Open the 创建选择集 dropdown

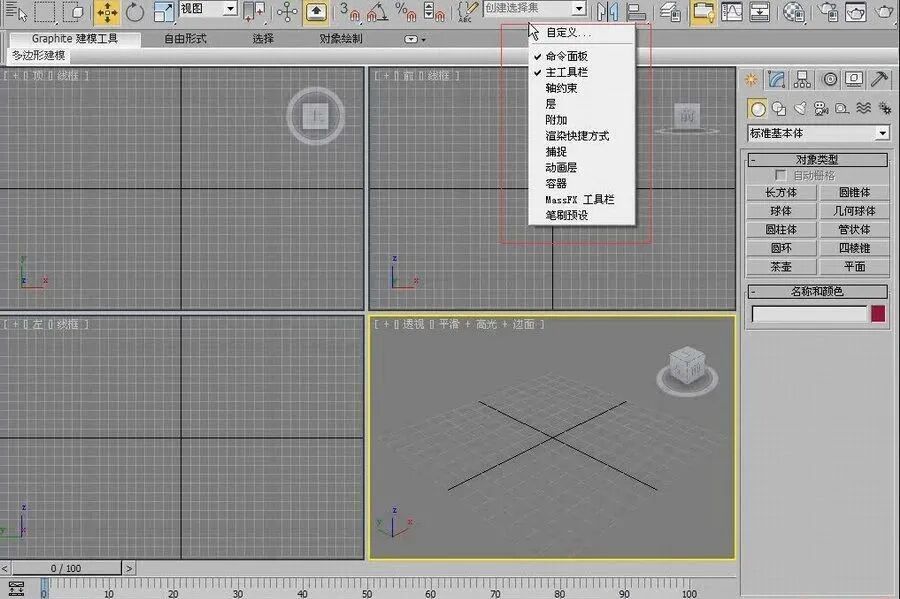click(x=579, y=9)
